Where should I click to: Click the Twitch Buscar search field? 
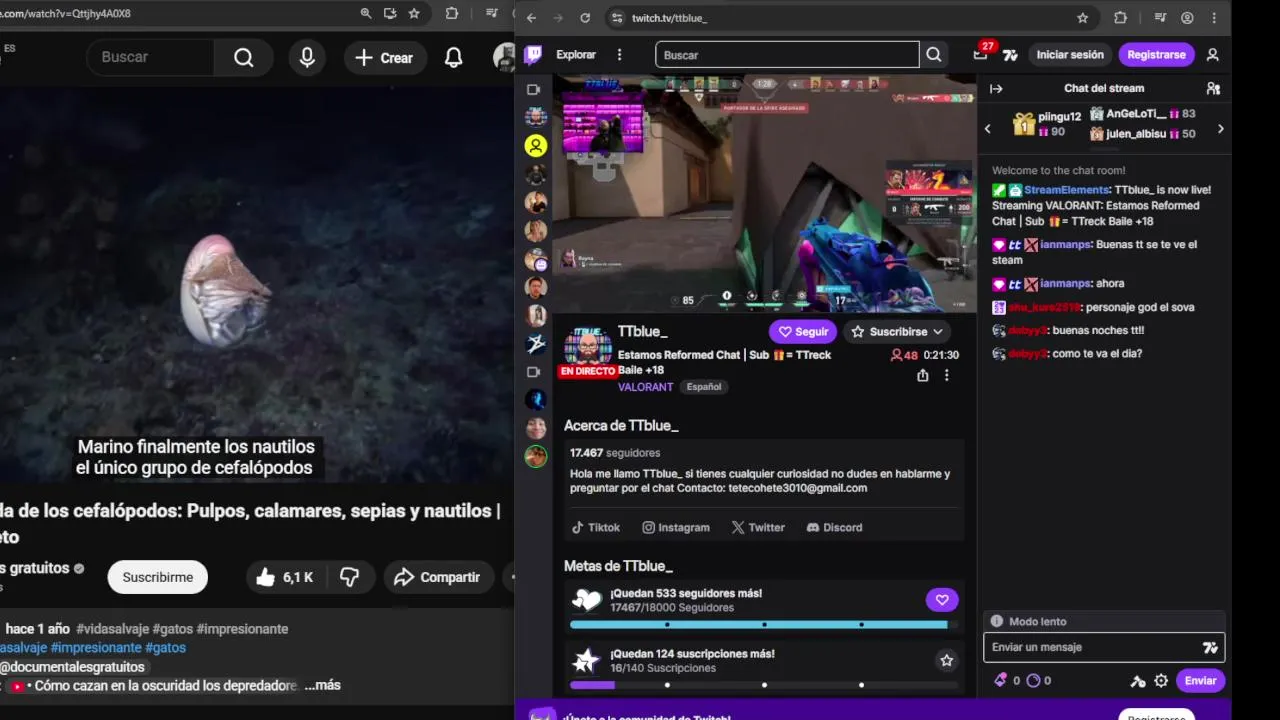(787, 55)
